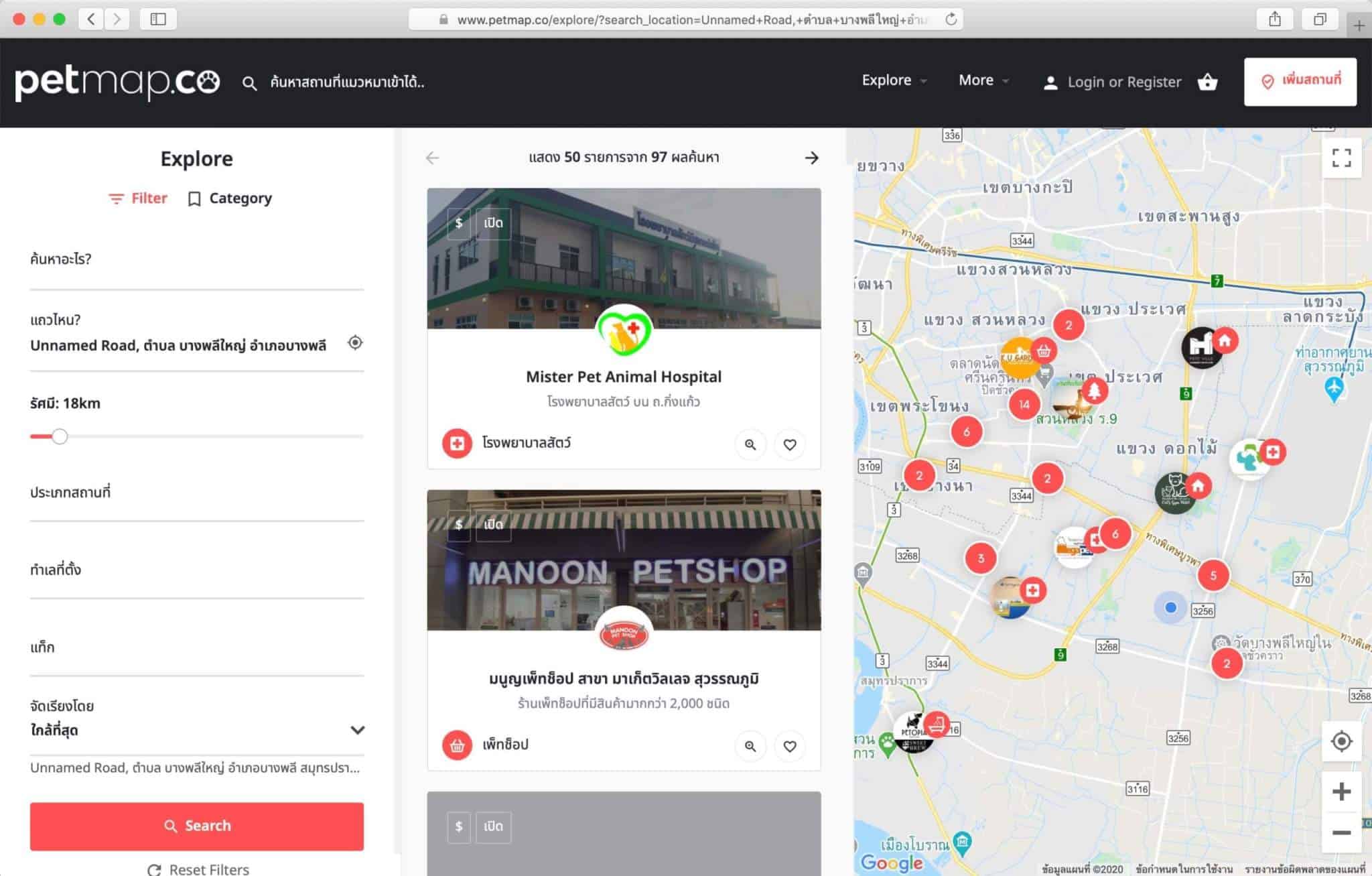Open map cluster marker with 5
Screen dimensions: 1372x876
pos(1213,575)
